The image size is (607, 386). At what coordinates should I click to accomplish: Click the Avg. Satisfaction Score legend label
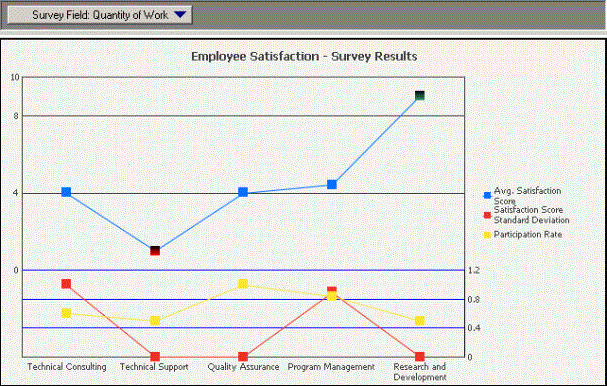click(527, 196)
